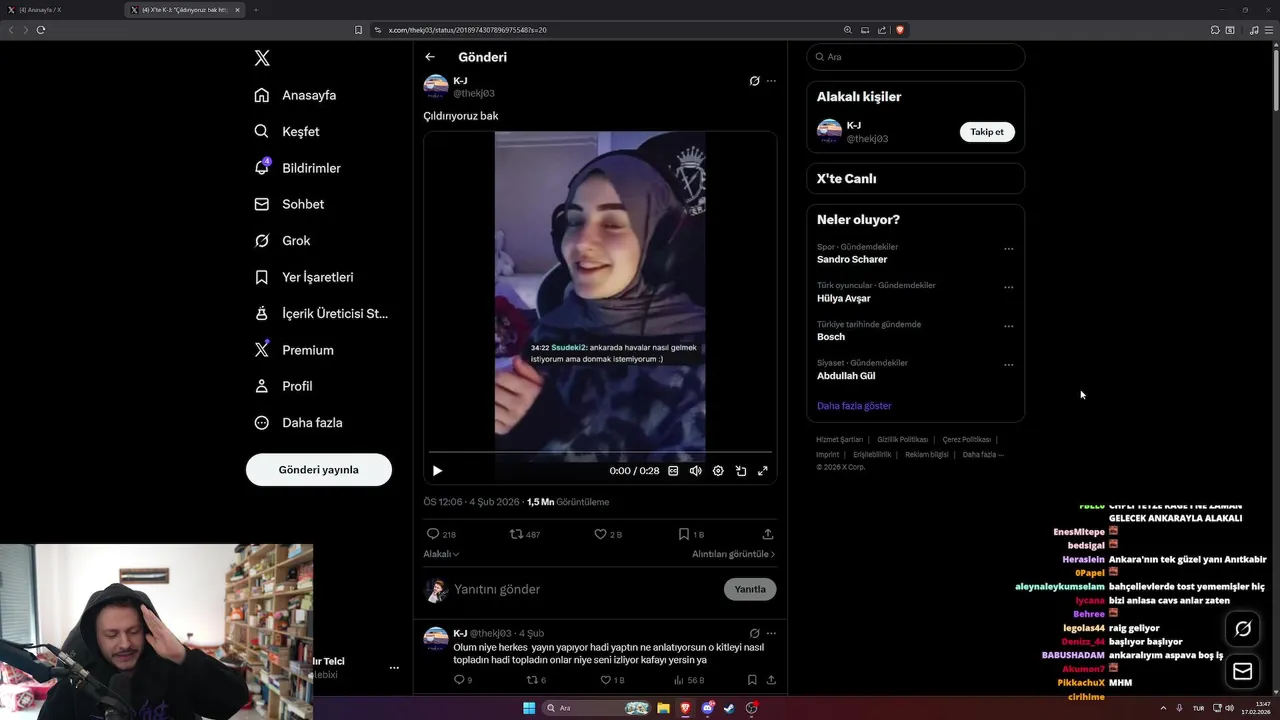Screen dimensions: 1280x720
Task: Click Takip et to follow K-J
Action: point(987,132)
